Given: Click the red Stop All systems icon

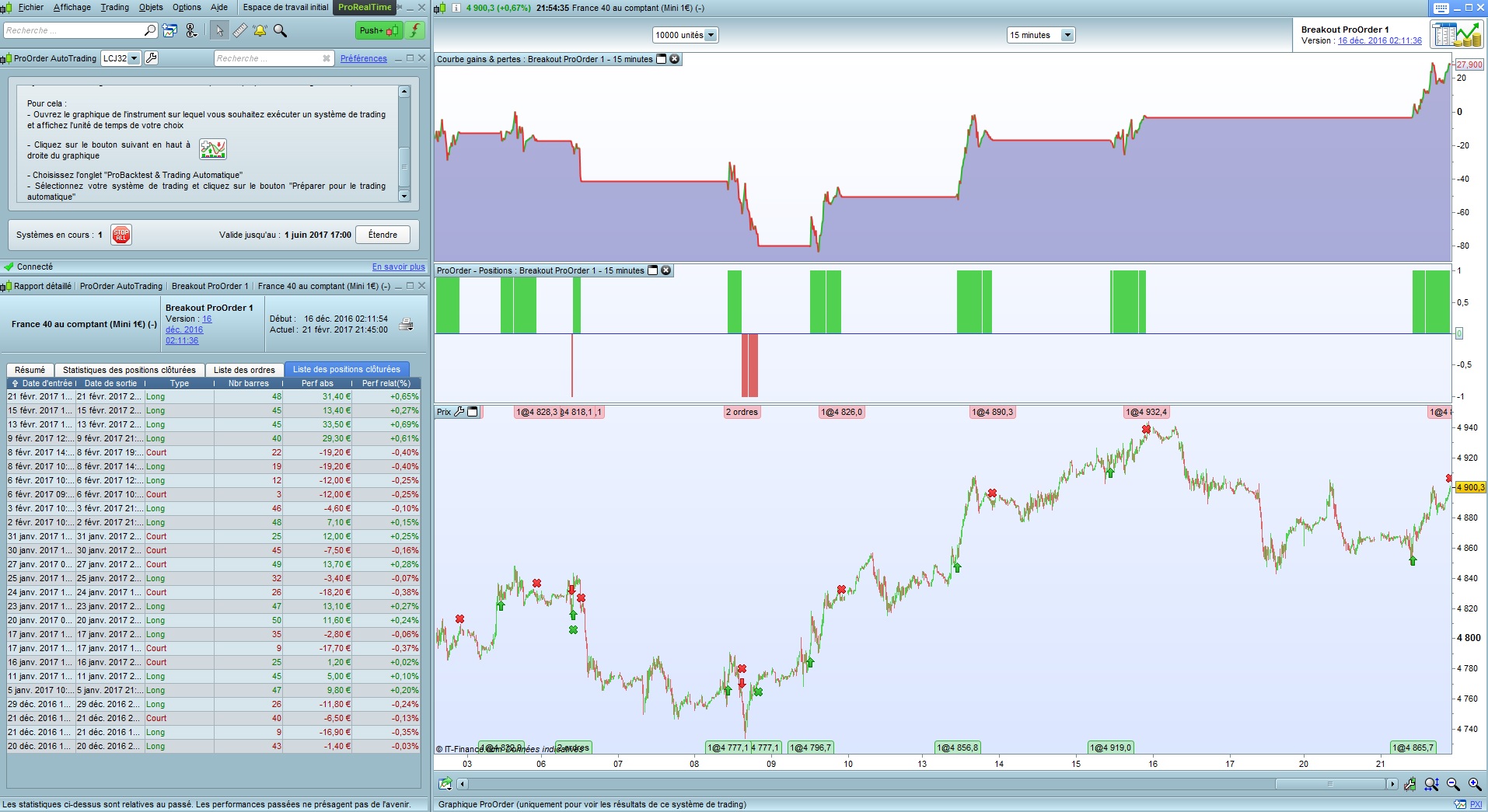Looking at the screenshot, I should point(121,235).
